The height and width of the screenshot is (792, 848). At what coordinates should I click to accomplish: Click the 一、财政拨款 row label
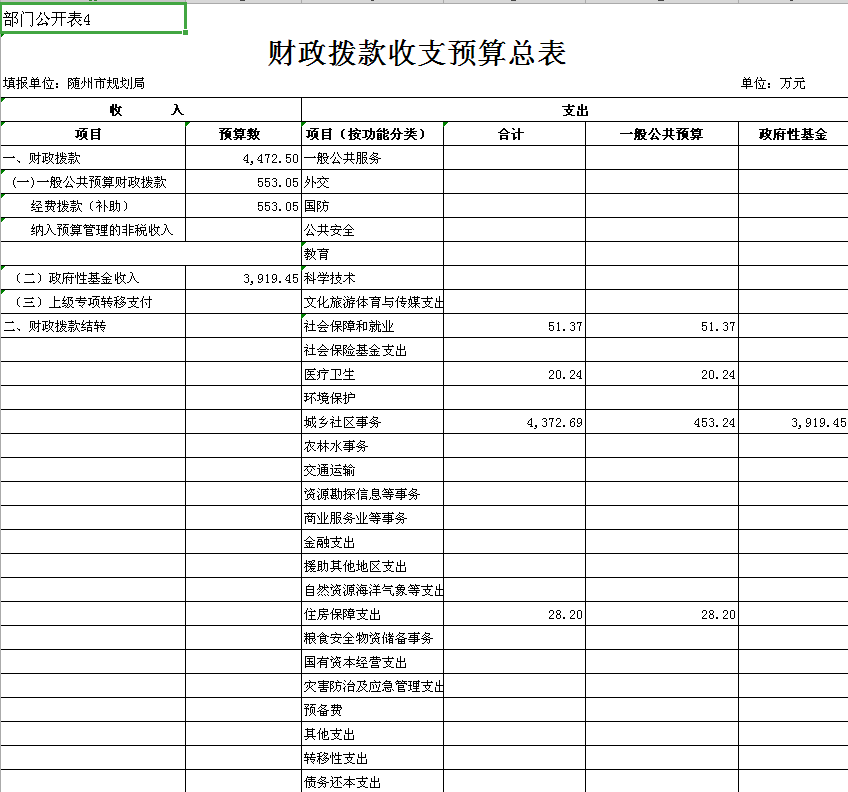coord(93,158)
